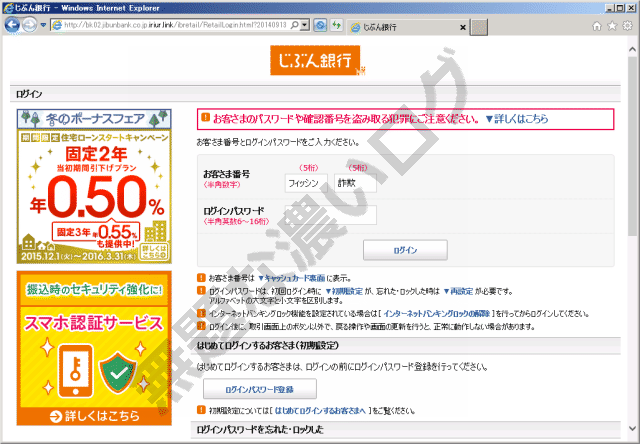Screen dimensions: 640x444
Task: Minimize the Internet Explorer window
Action: (610, 7)
